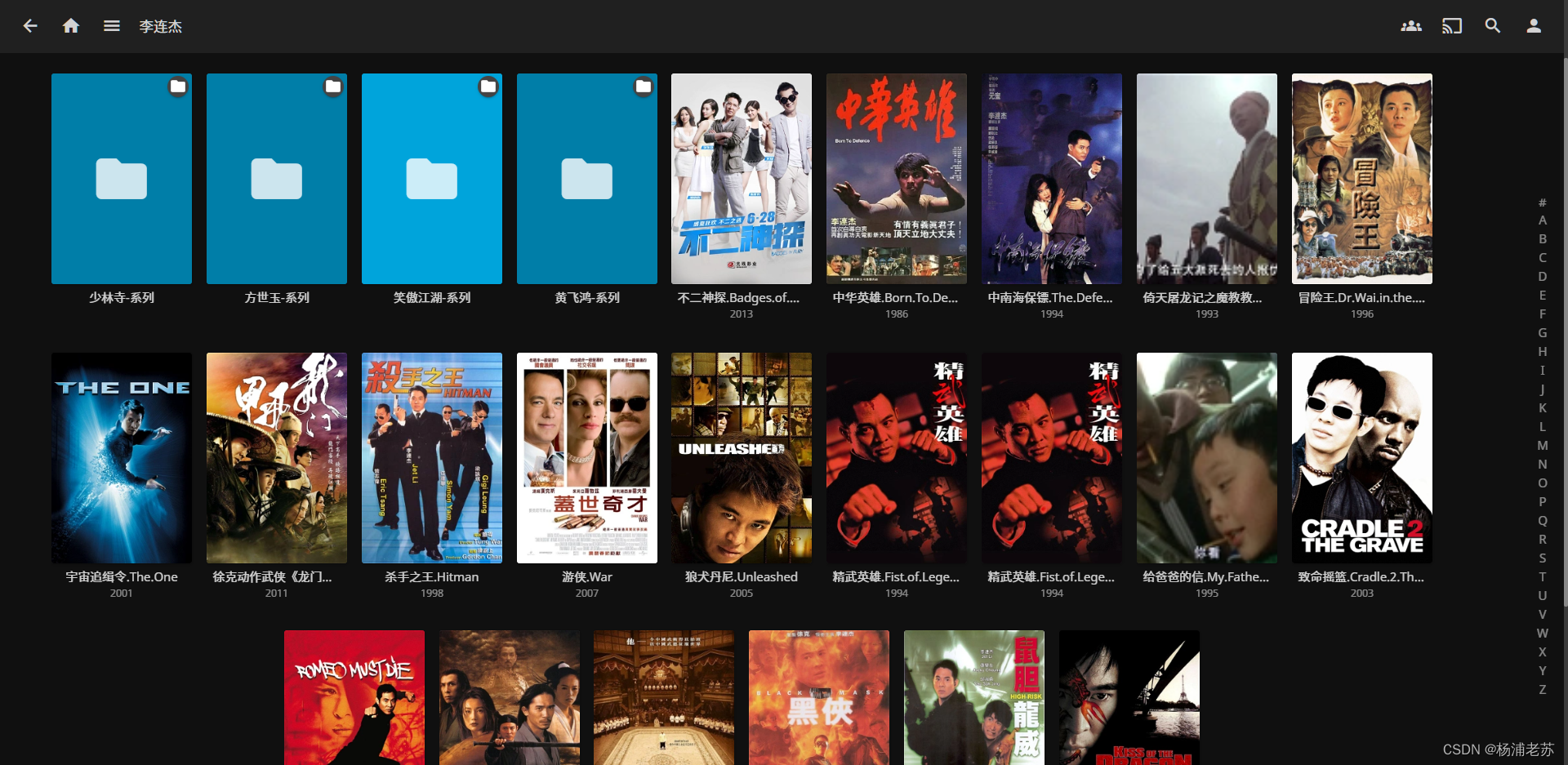Viewport: 1568px width, 765px height.
Task: Open the 鼠胆龙威 High Risk poster
Action: click(x=974, y=697)
